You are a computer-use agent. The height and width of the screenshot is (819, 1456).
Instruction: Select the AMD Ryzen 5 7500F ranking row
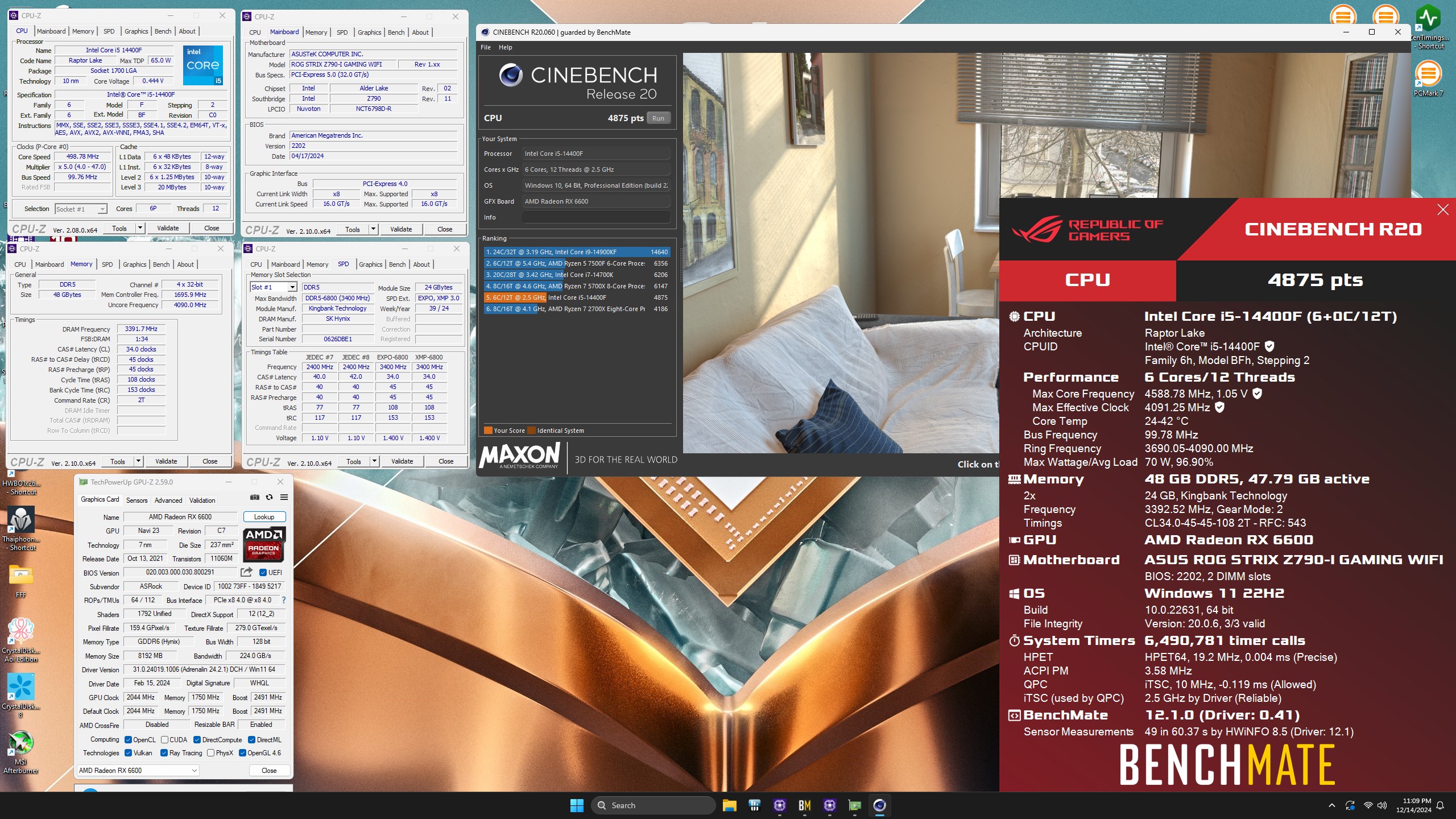577,263
